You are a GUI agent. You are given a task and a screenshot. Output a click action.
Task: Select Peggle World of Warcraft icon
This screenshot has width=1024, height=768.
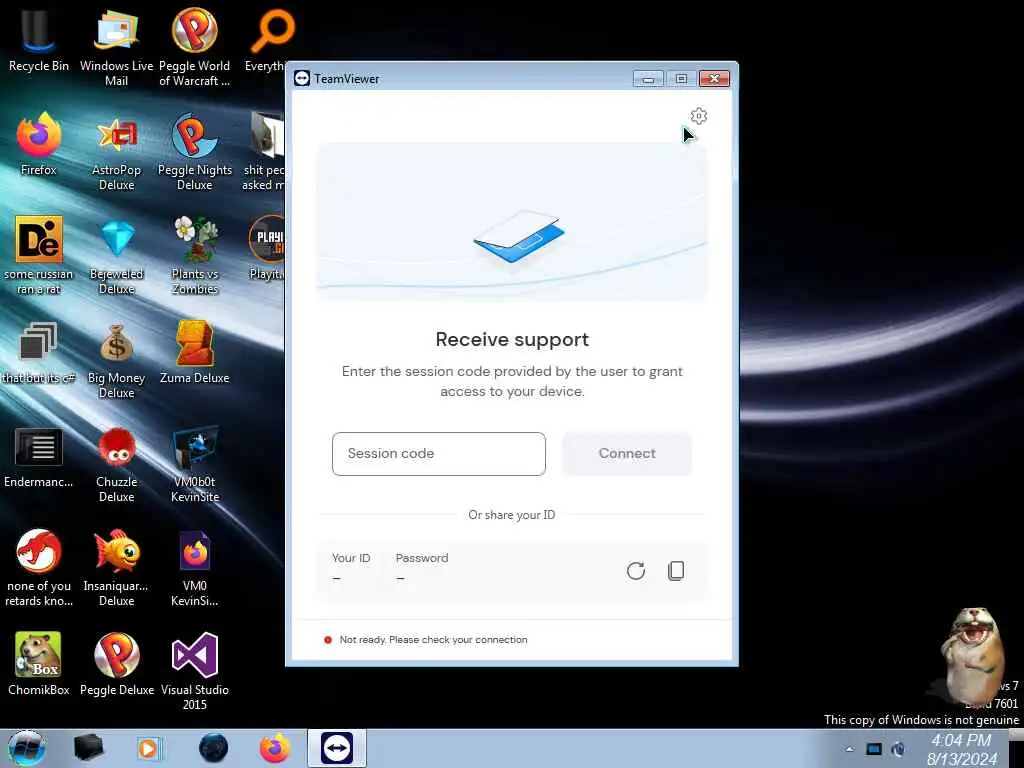coord(195,48)
